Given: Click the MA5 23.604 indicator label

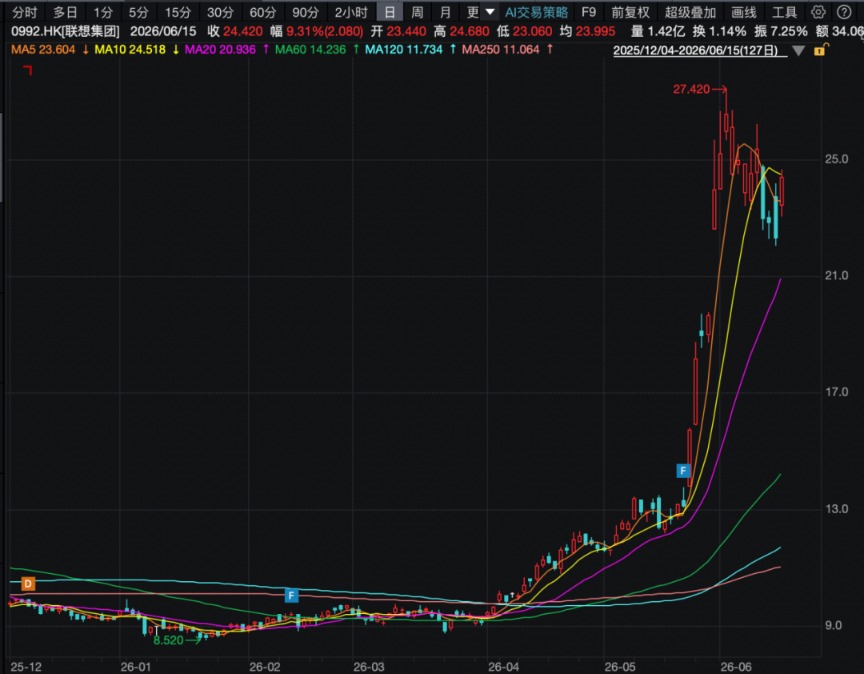Looking at the screenshot, I should point(43,50).
